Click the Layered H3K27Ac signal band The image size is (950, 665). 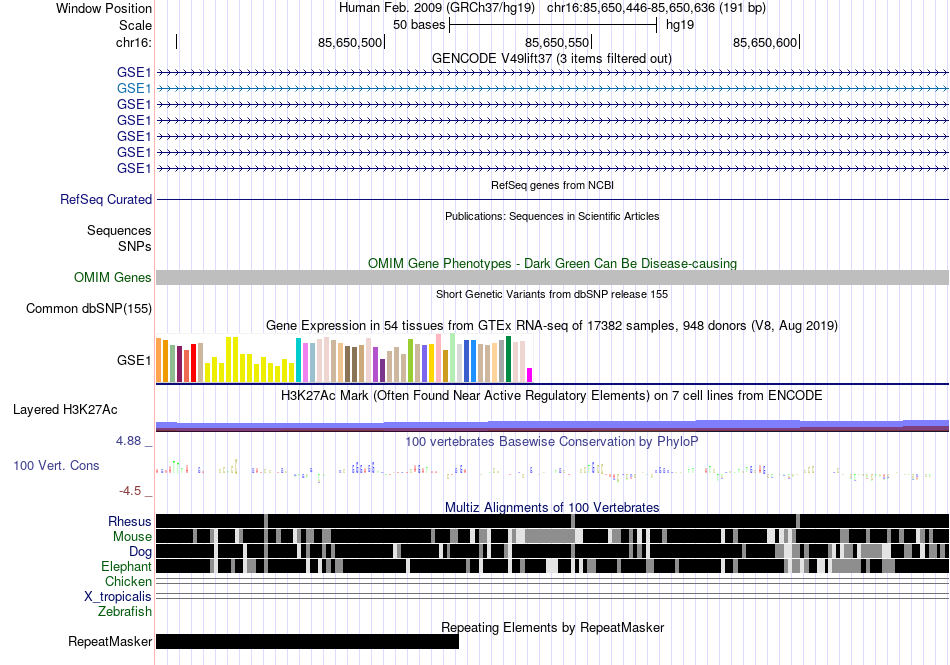pos(552,425)
